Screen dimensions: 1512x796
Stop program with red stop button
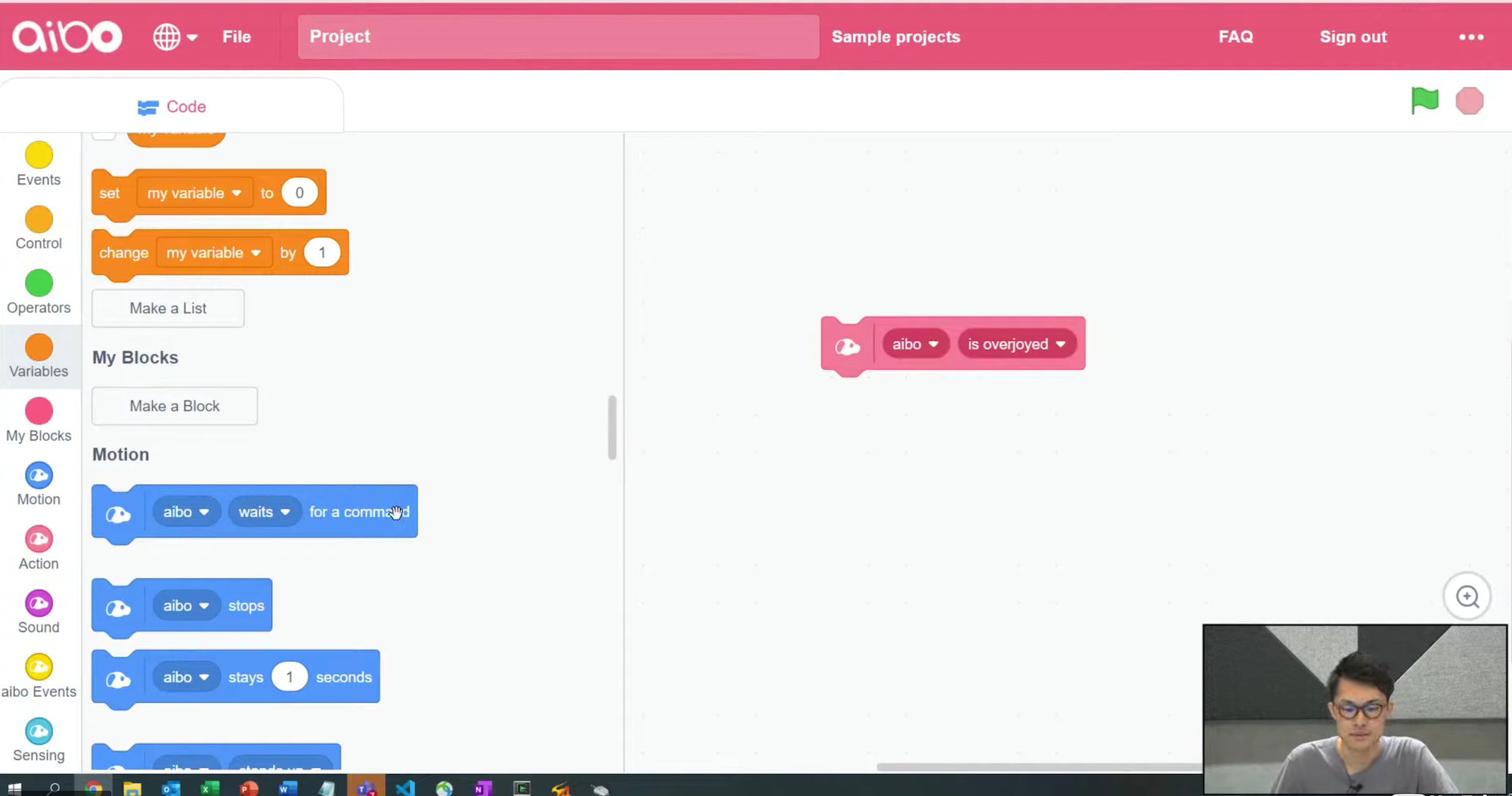coord(1469,101)
